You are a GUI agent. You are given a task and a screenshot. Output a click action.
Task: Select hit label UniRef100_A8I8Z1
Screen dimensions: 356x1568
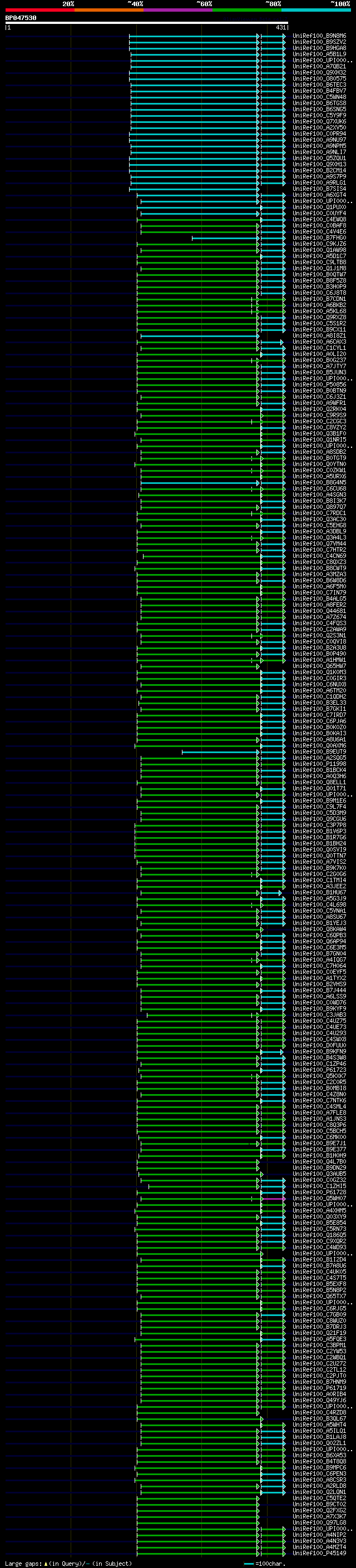(319, 335)
